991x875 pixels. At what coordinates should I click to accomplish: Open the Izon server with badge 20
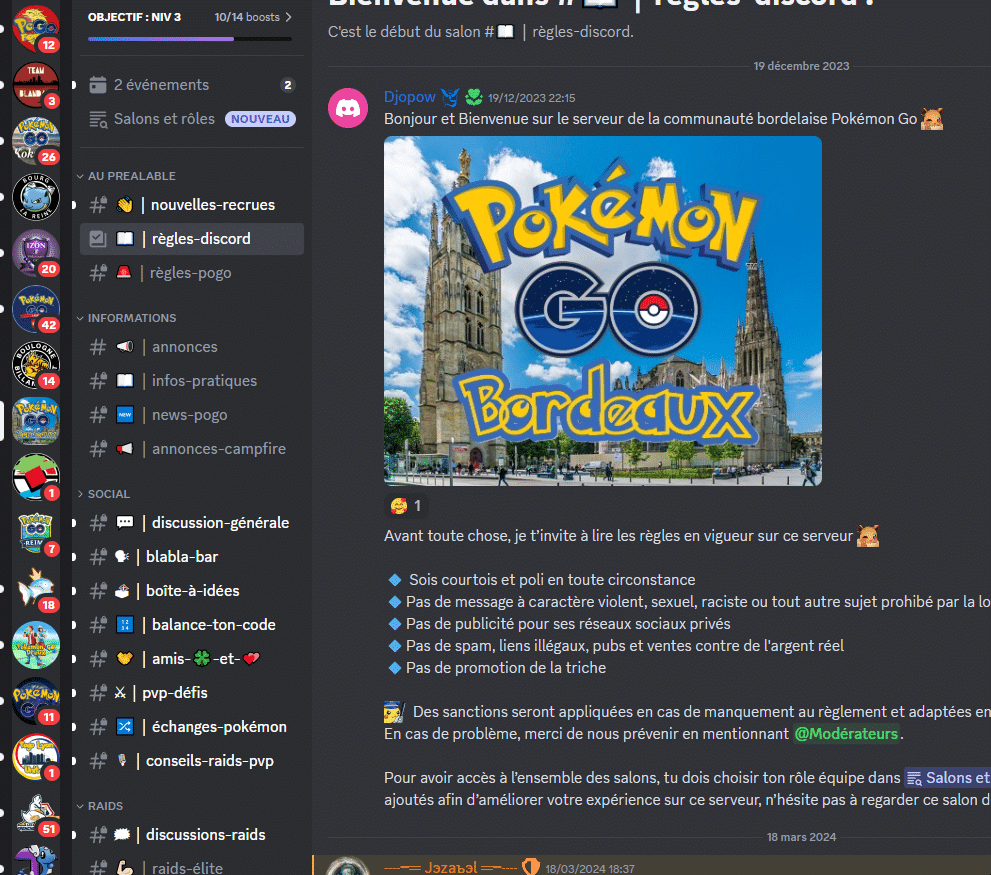[x=36, y=253]
